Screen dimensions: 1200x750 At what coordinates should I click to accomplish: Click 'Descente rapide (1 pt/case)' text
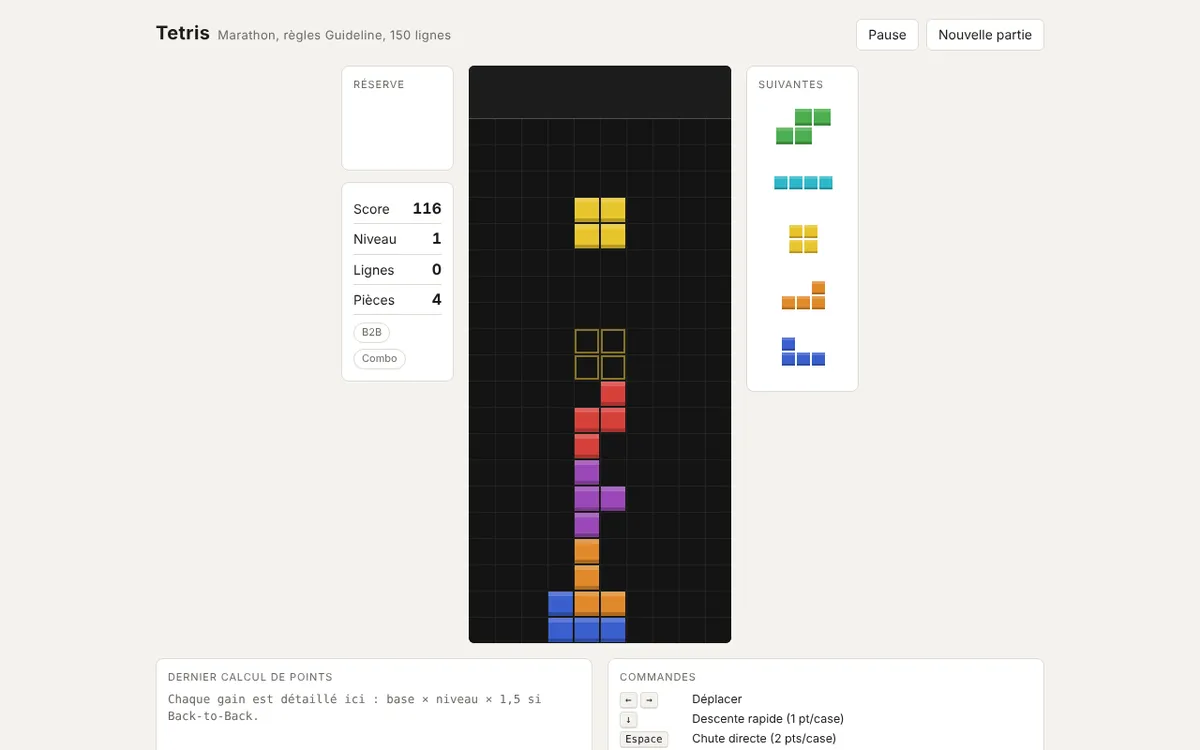768,719
